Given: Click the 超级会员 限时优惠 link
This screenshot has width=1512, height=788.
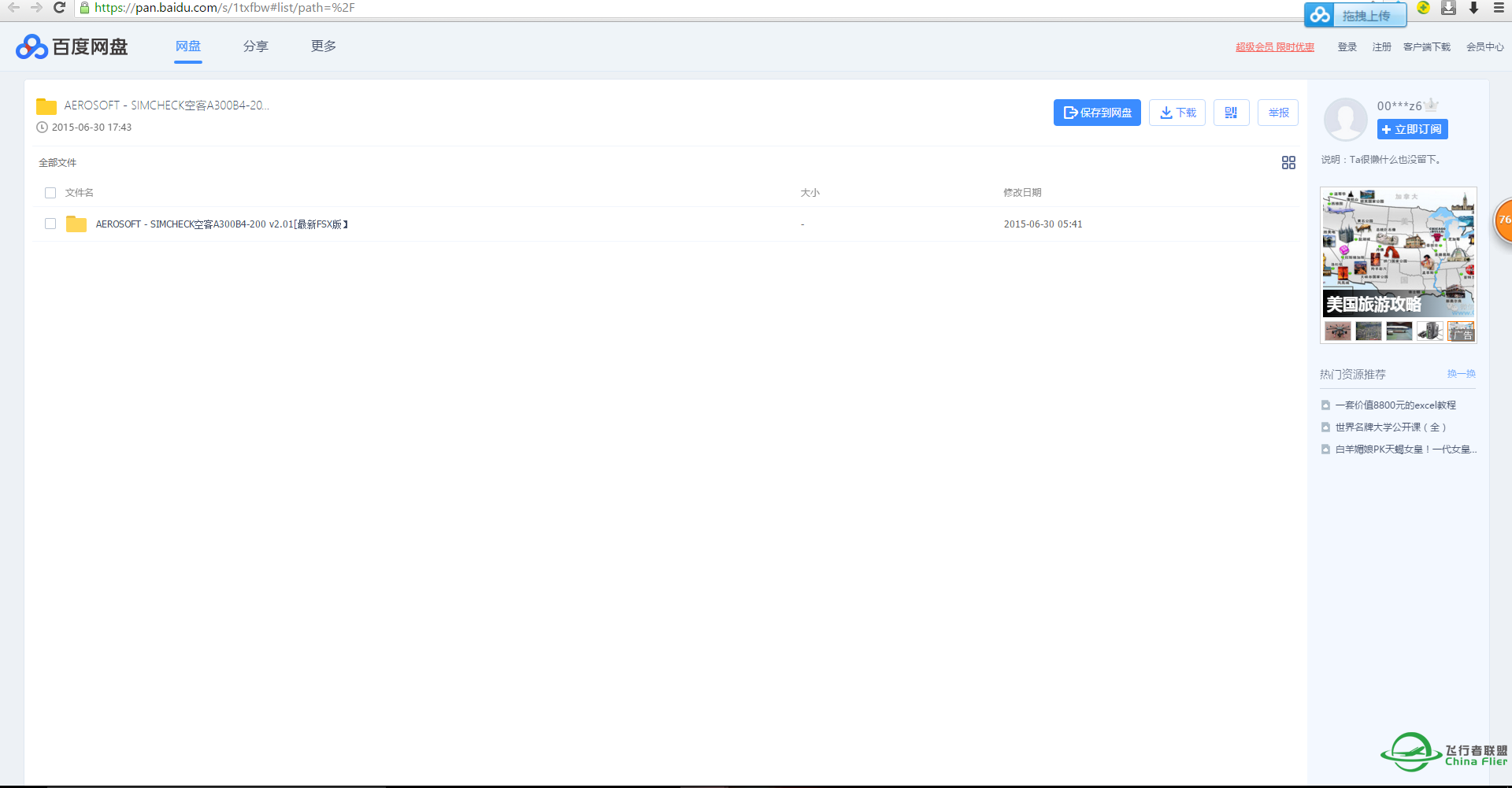Looking at the screenshot, I should tap(1274, 47).
